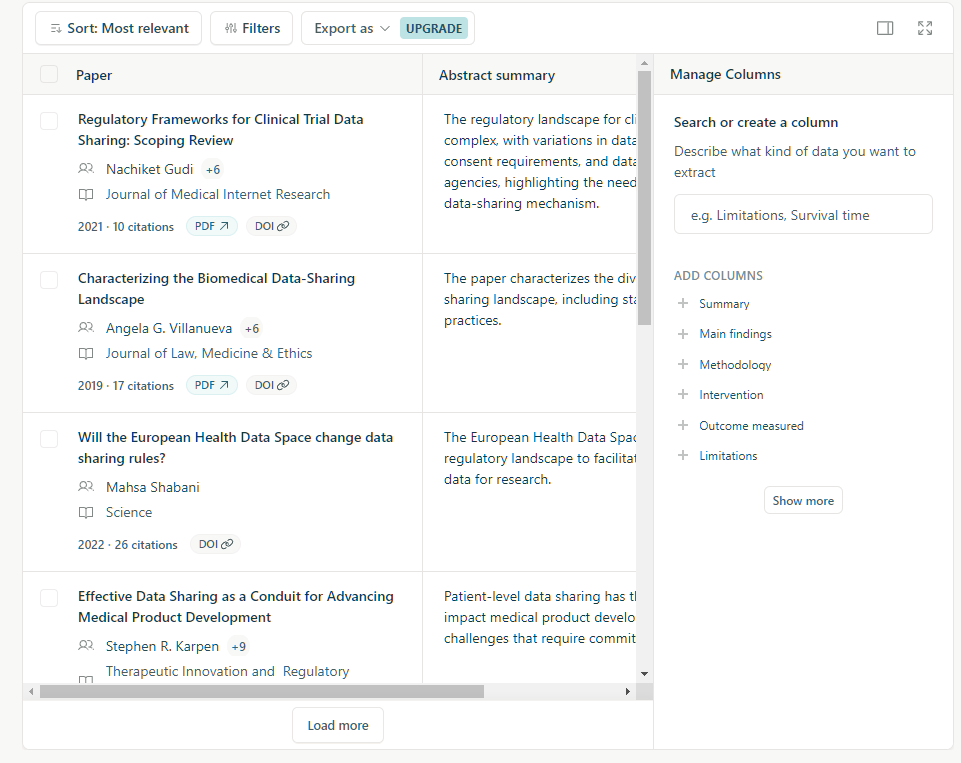Click authors icon beside Nachiket Gudi
The width and height of the screenshot is (961, 763).
(x=86, y=169)
